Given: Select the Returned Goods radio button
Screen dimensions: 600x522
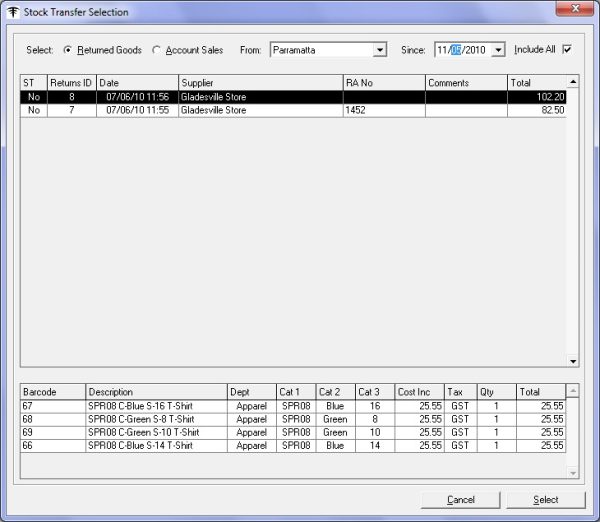Looking at the screenshot, I should pyautogui.click(x=68, y=49).
